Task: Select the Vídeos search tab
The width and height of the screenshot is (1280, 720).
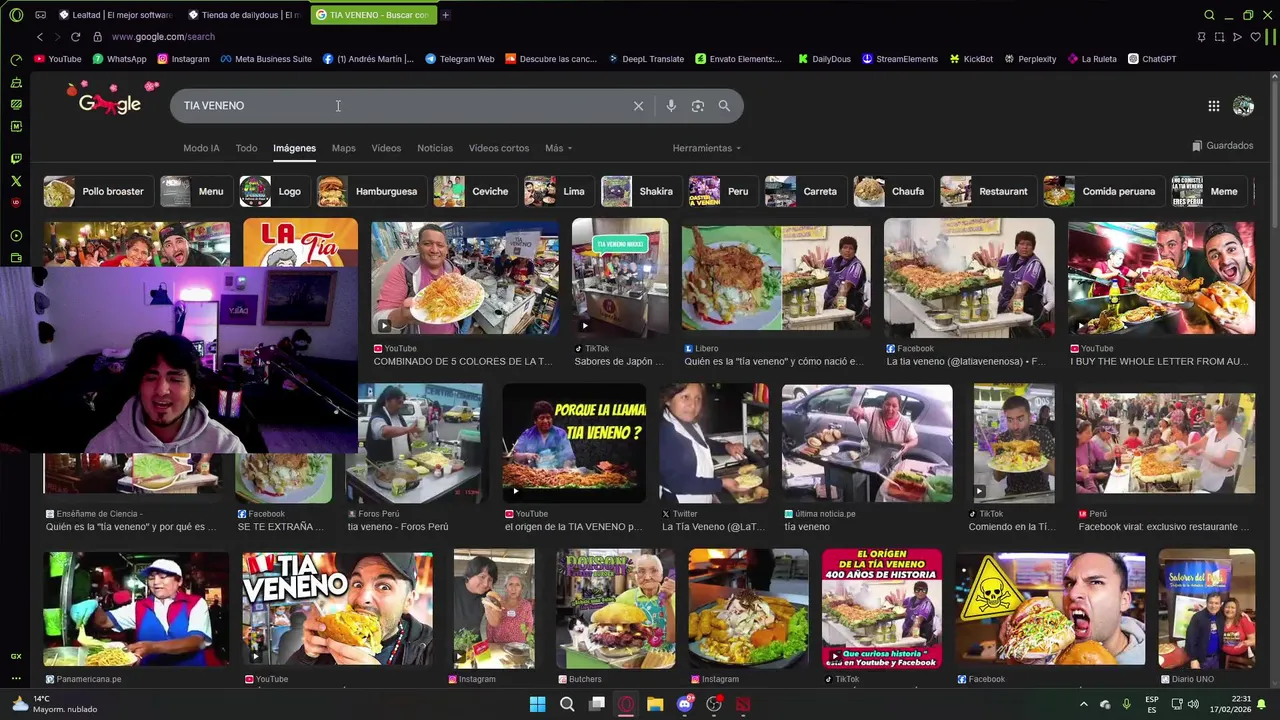Action: [386, 148]
